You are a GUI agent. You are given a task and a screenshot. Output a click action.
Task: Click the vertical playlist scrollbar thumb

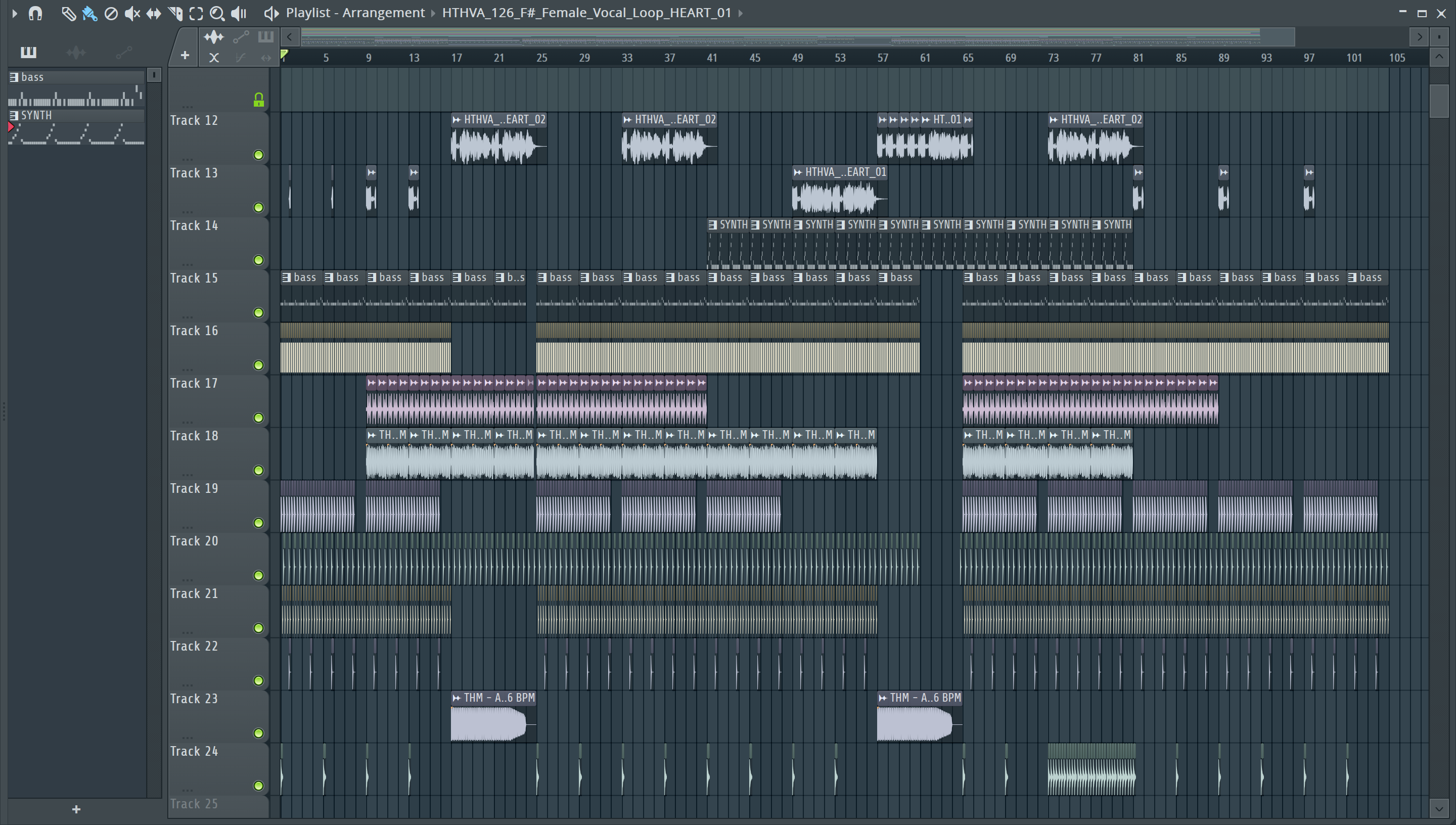pyautogui.click(x=1439, y=101)
